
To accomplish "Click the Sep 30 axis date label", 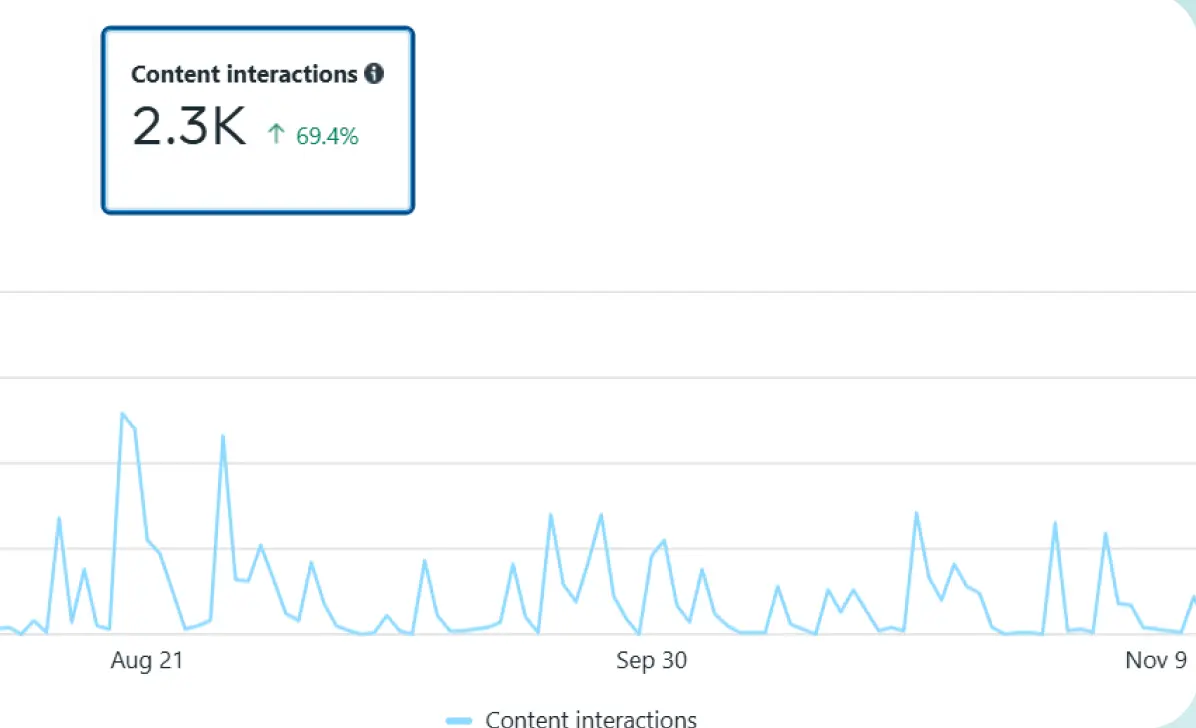I will (651, 660).
